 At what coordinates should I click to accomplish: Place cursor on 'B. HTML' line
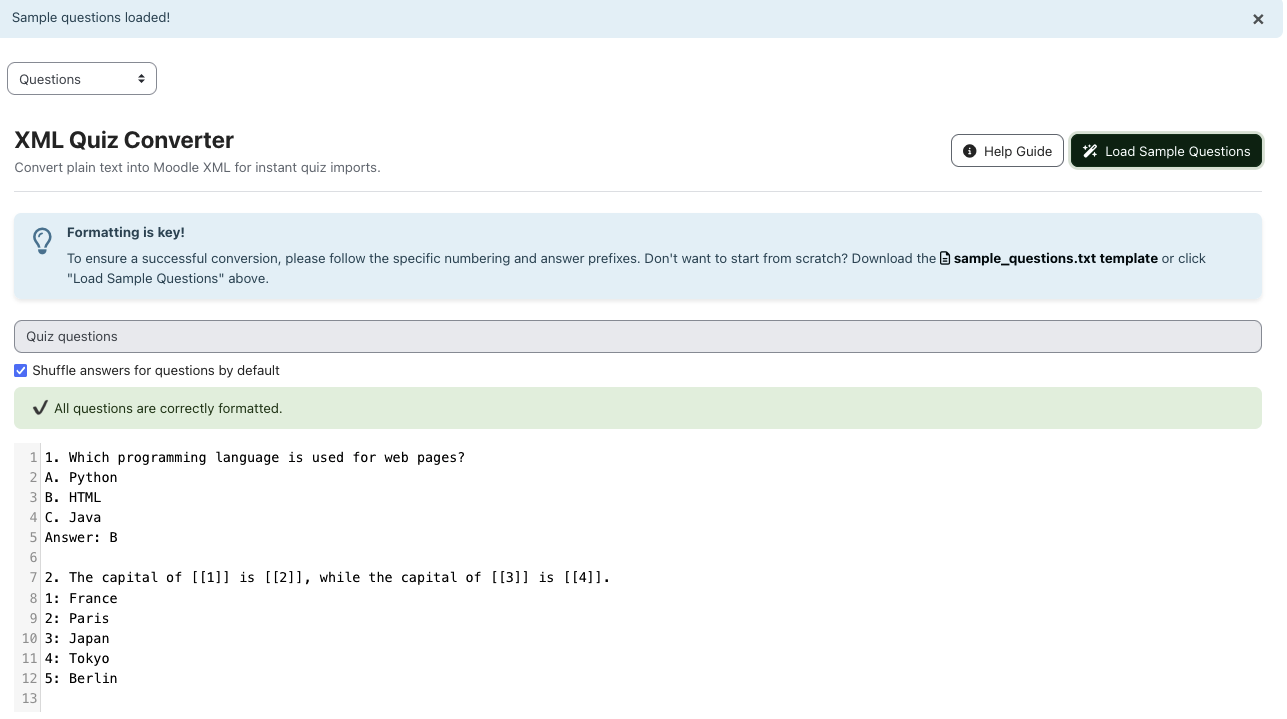click(73, 497)
